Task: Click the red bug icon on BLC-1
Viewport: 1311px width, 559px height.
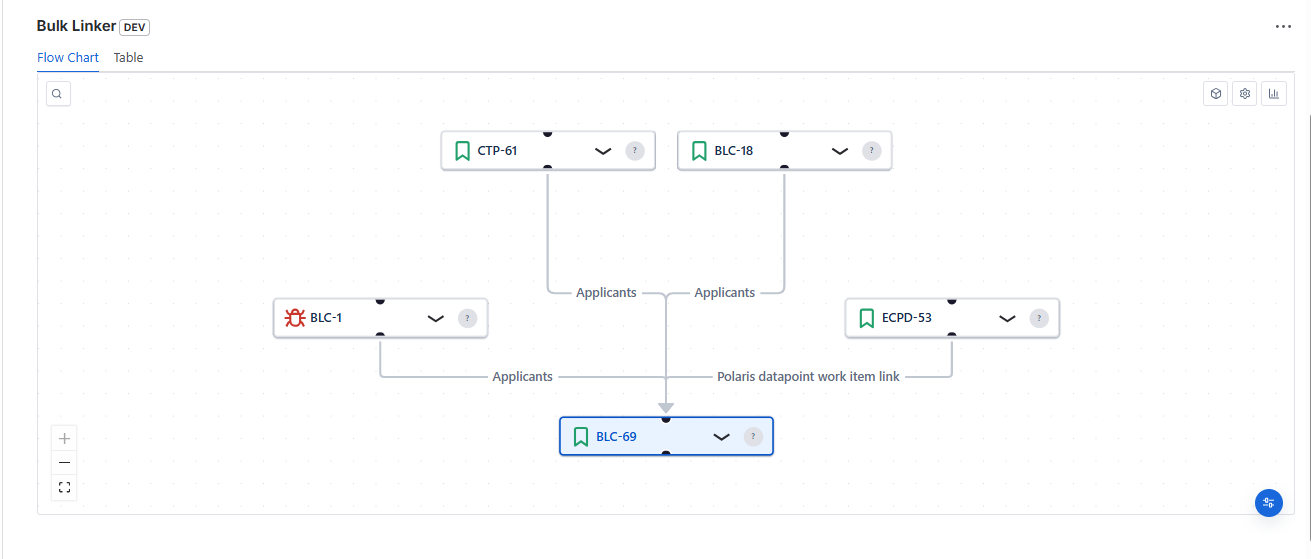Action: pos(294,318)
